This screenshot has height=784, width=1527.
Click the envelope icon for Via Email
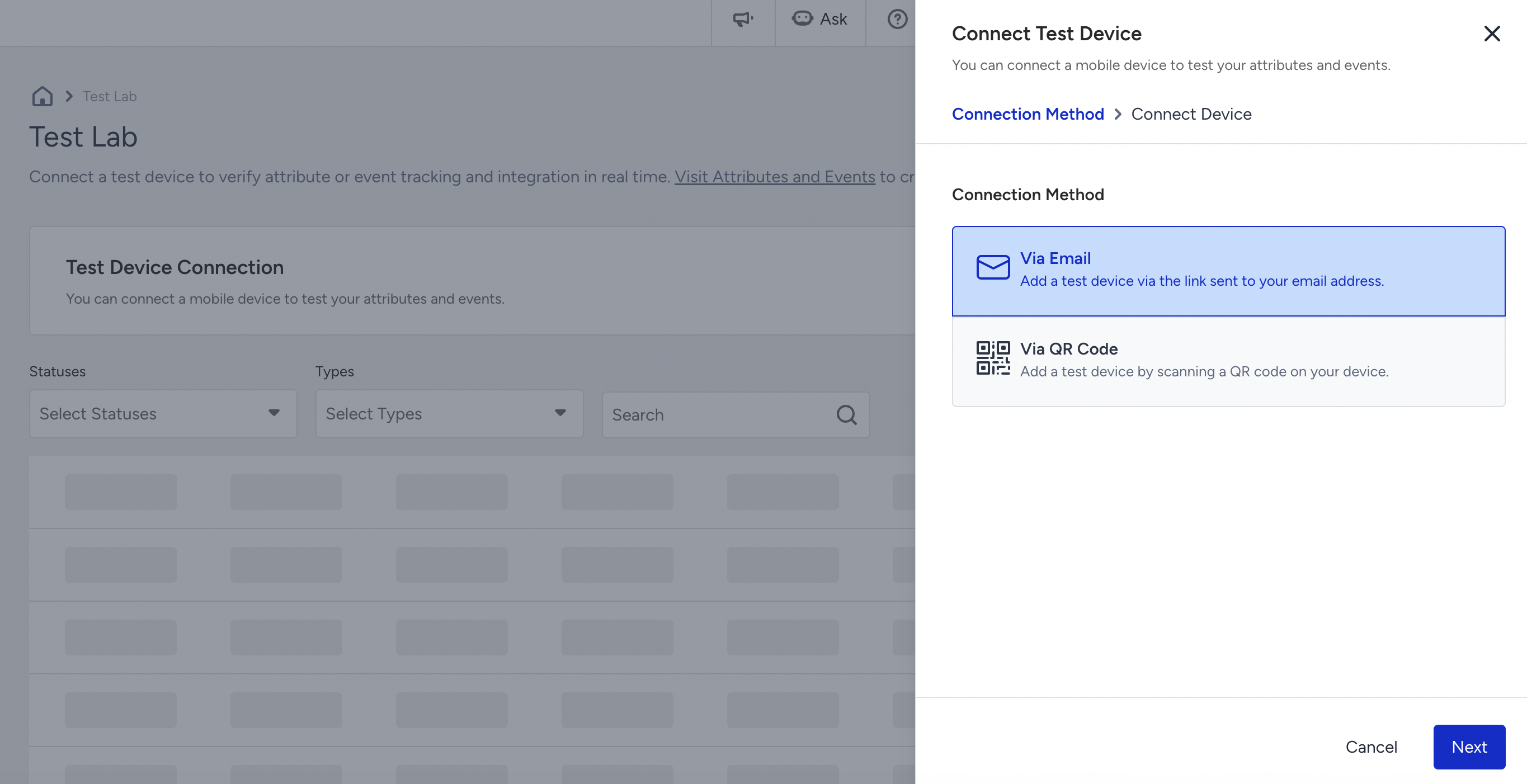(993, 267)
